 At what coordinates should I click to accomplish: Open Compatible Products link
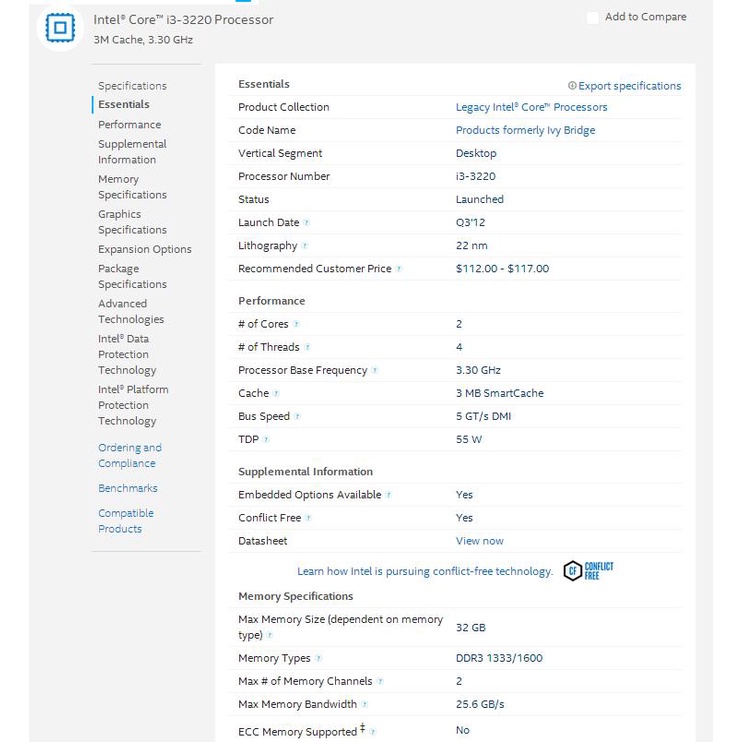point(125,521)
